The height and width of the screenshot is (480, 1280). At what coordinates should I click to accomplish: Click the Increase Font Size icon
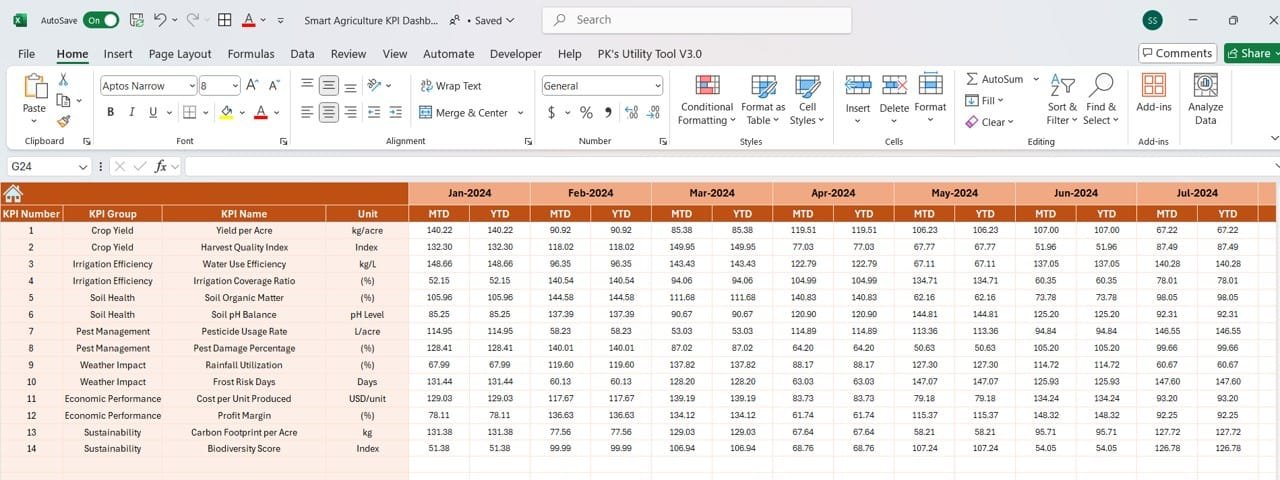(252, 86)
